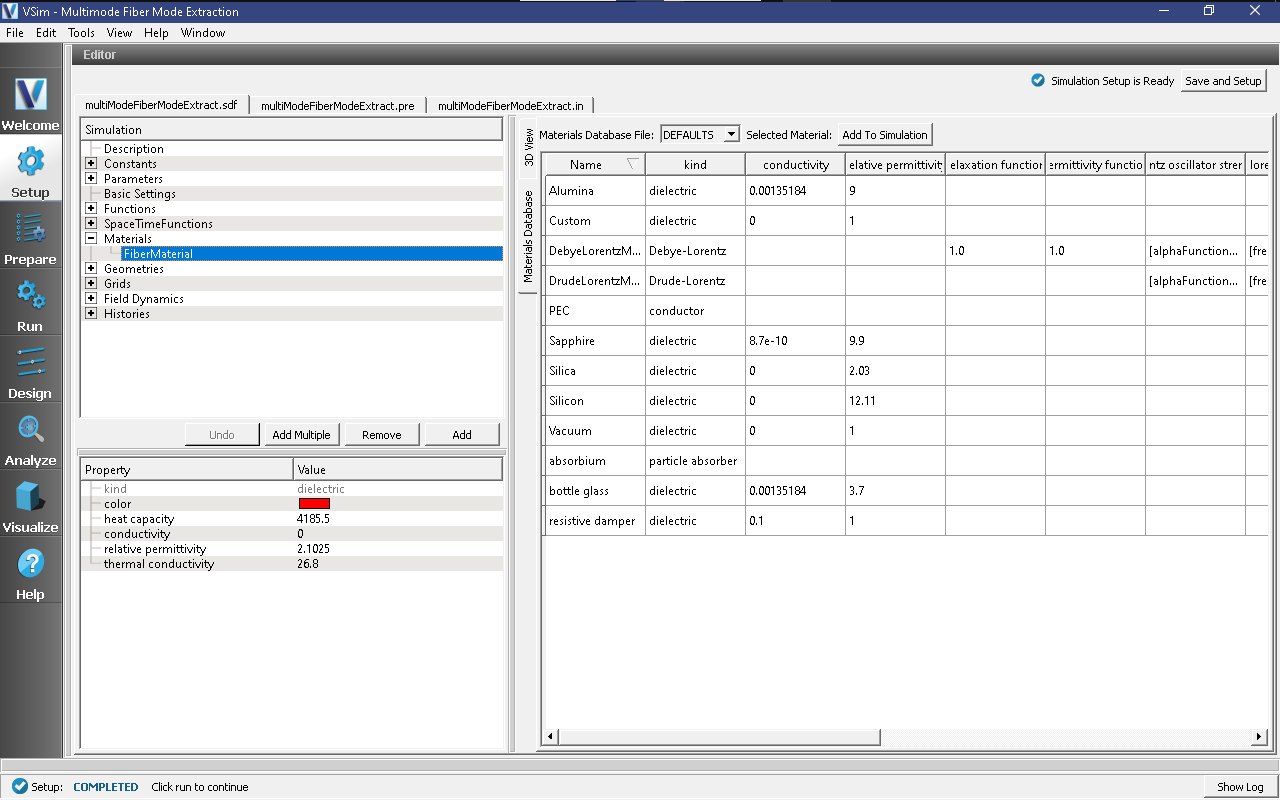Expand the Parameters tree node

[91, 179]
